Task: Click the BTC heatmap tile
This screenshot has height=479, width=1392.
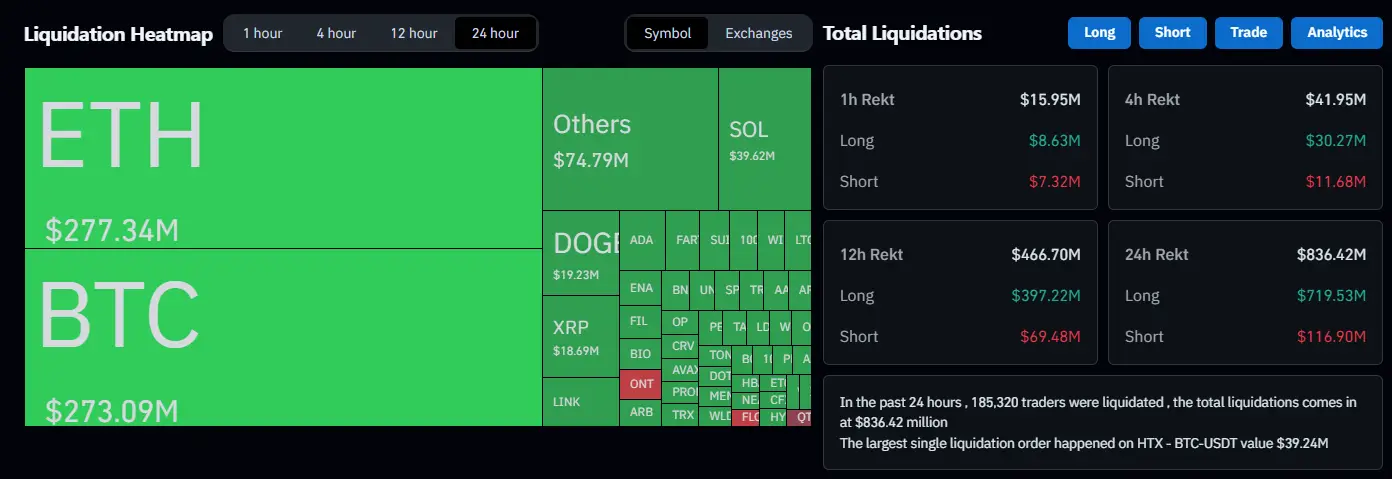Action: point(283,337)
